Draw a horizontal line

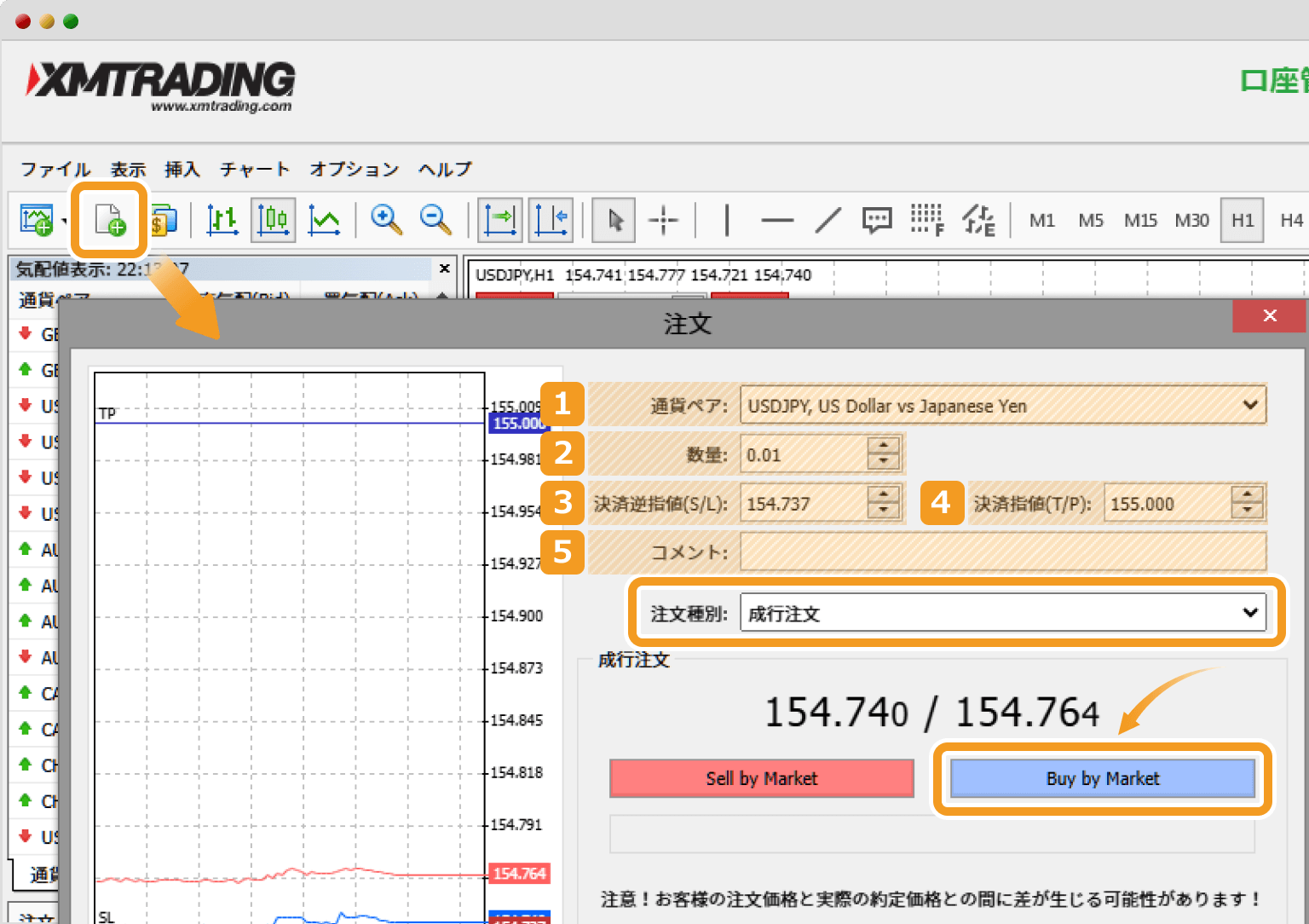tap(776, 220)
